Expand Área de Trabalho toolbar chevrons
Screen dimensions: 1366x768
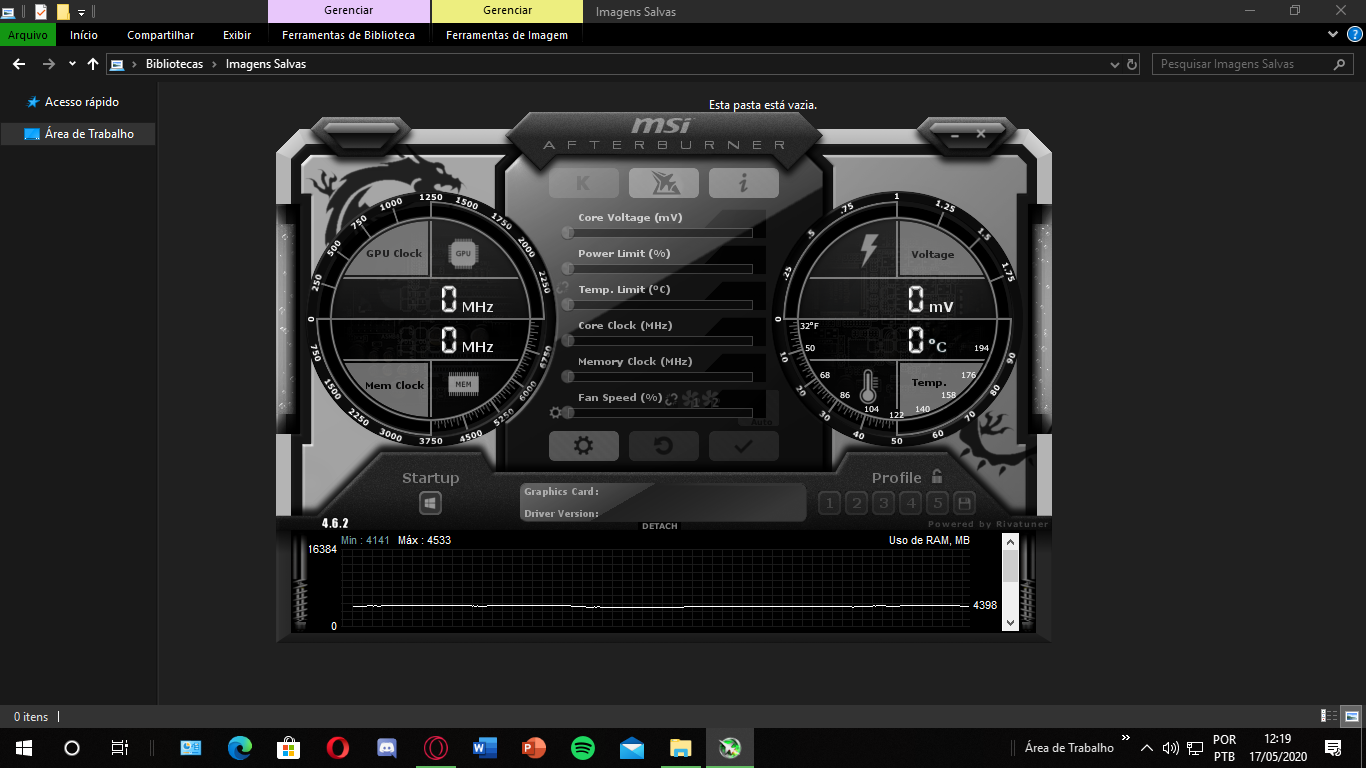click(x=1126, y=739)
